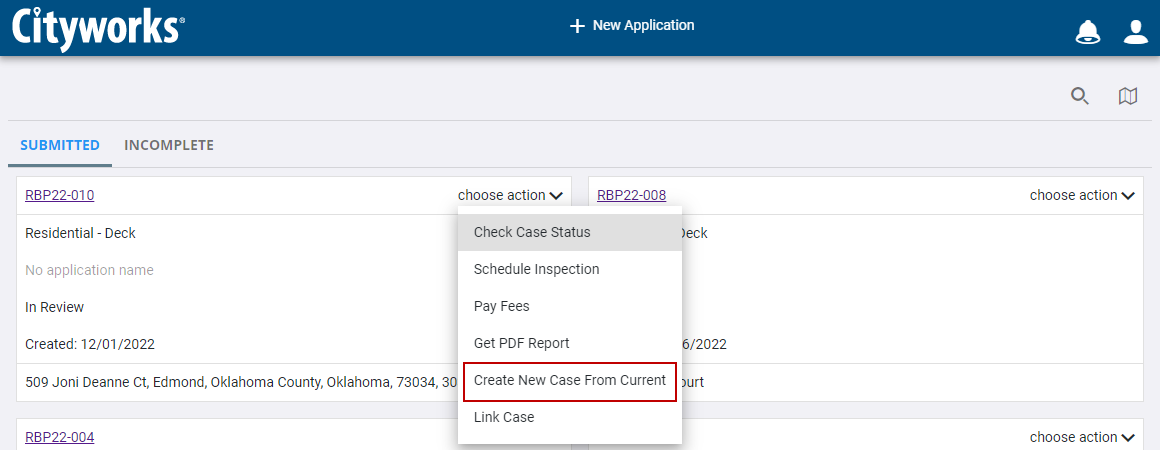1160x450 pixels.
Task: Open notifications bell icon
Action: point(1088,32)
